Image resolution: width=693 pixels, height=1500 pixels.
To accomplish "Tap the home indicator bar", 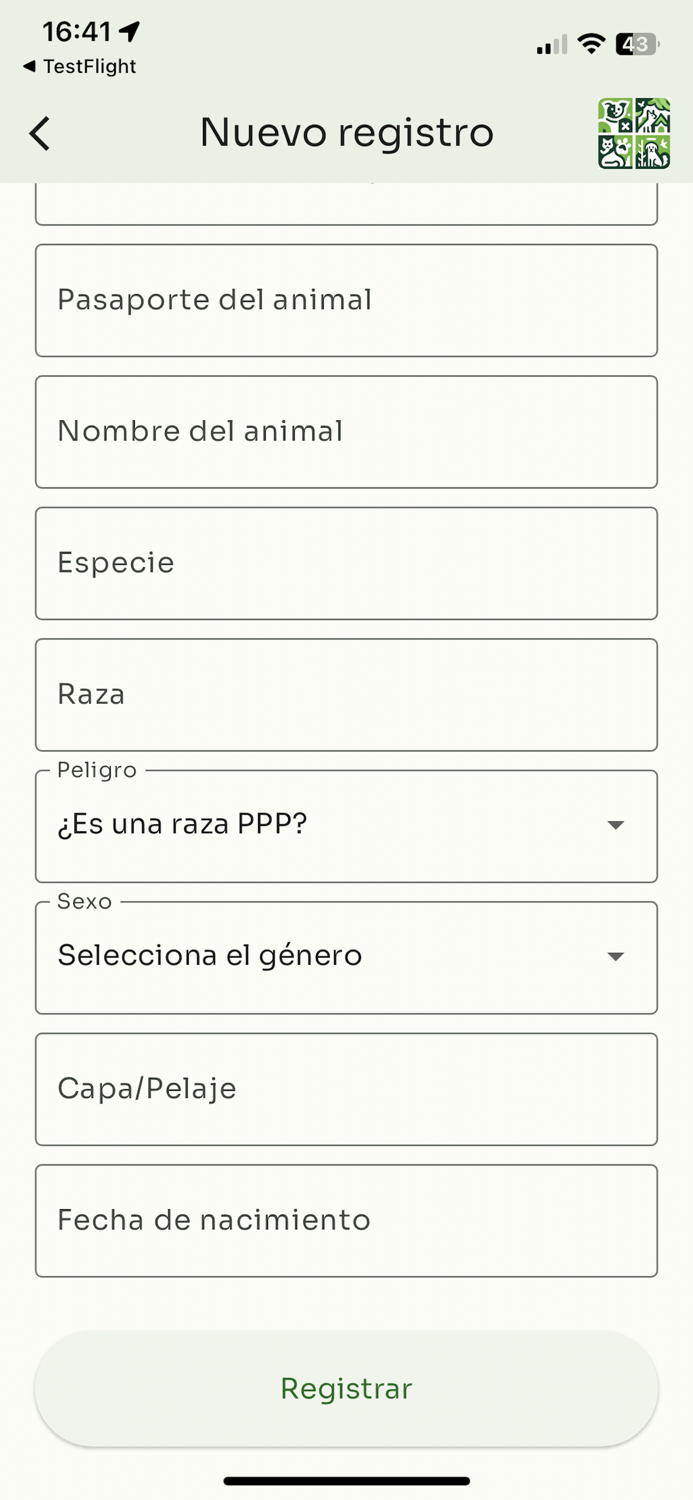I will [x=346, y=1481].
